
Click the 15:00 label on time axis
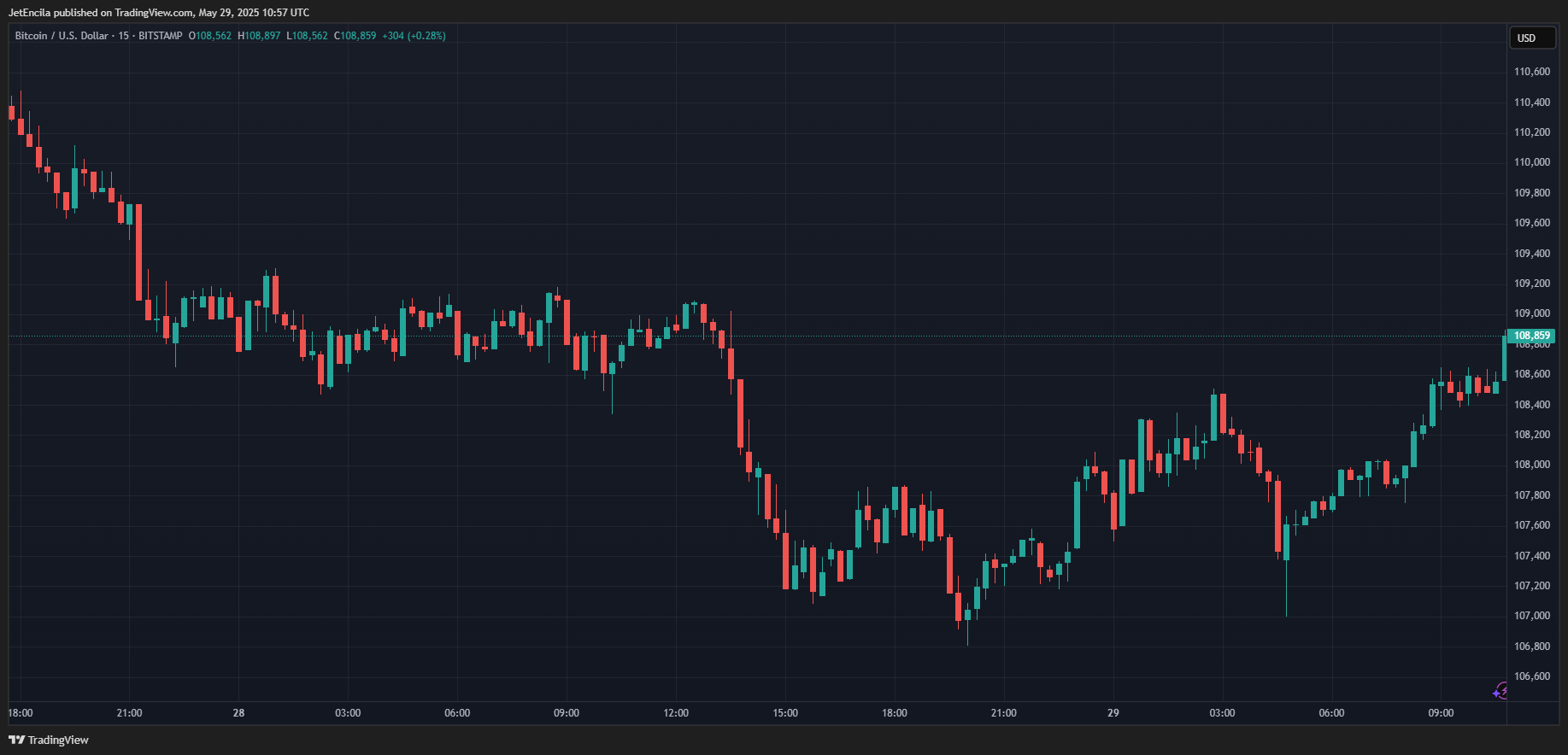click(x=785, y=713)
